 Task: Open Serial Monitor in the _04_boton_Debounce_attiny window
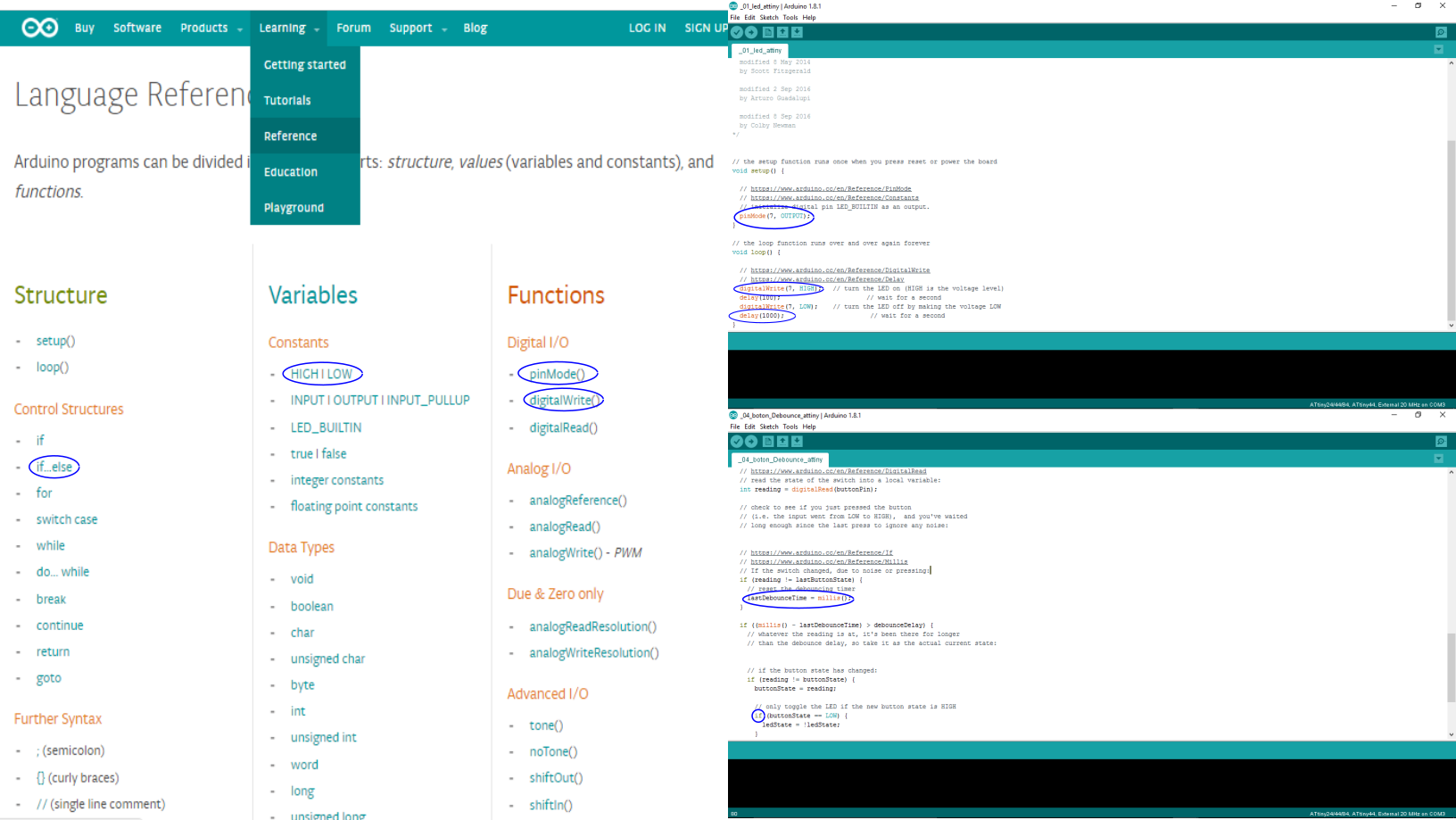click(1441, 442)
